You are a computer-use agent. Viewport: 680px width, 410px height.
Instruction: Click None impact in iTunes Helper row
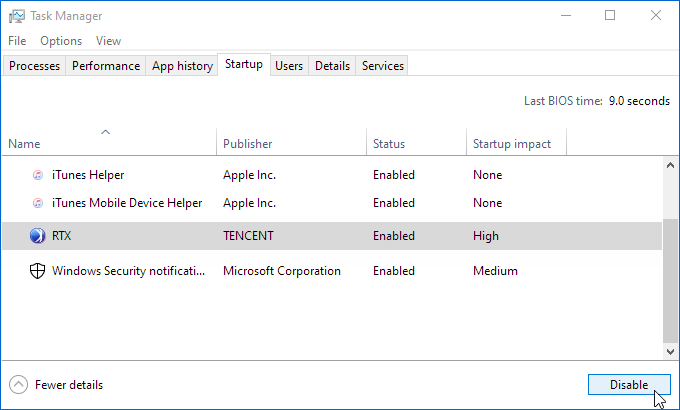pos(487,175)
